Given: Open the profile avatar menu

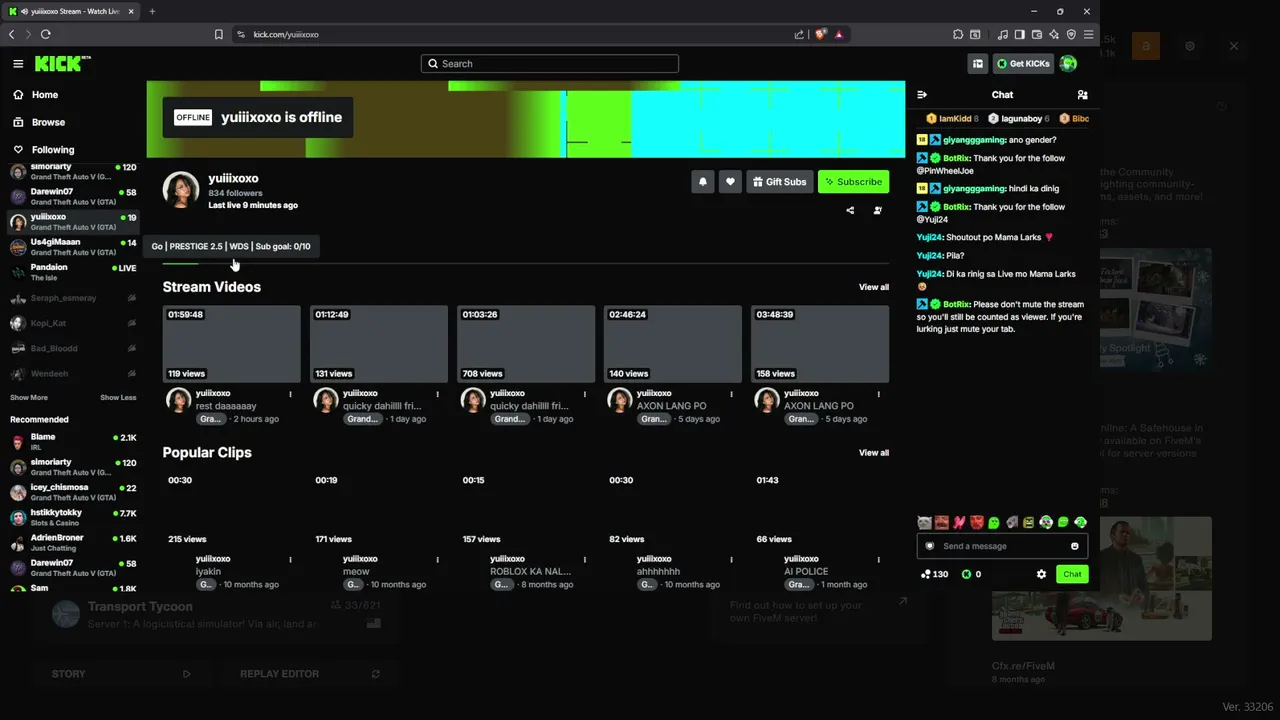Looking at the screenshot, I should (1068, 64).
